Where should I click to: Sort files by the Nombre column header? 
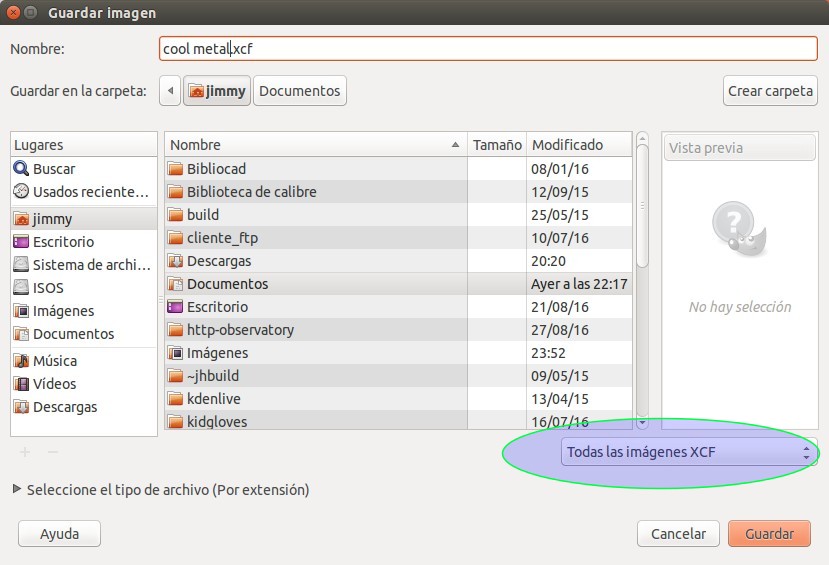[x=315, y=145]
